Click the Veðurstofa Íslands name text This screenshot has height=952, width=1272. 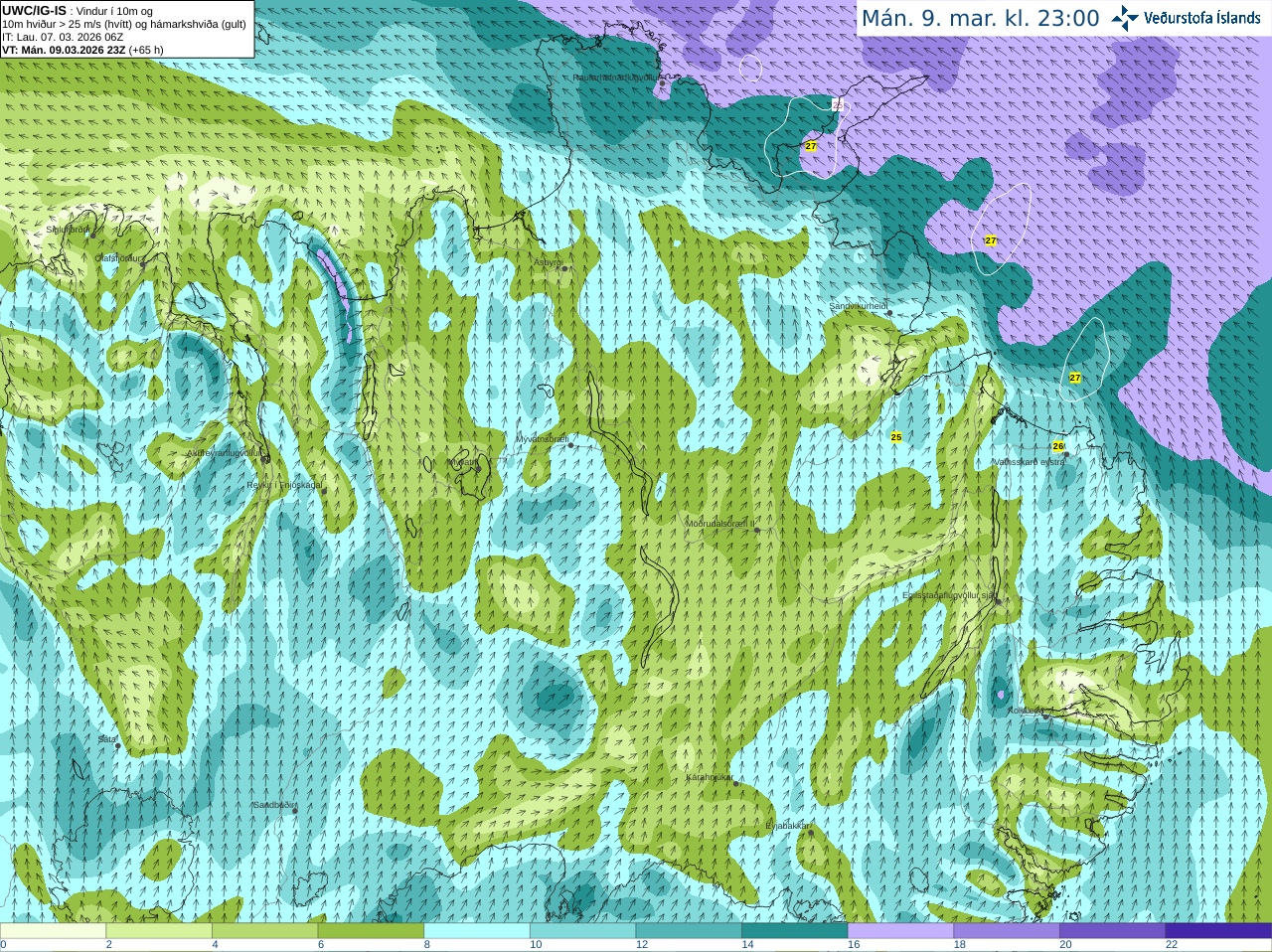(1202, 18)
